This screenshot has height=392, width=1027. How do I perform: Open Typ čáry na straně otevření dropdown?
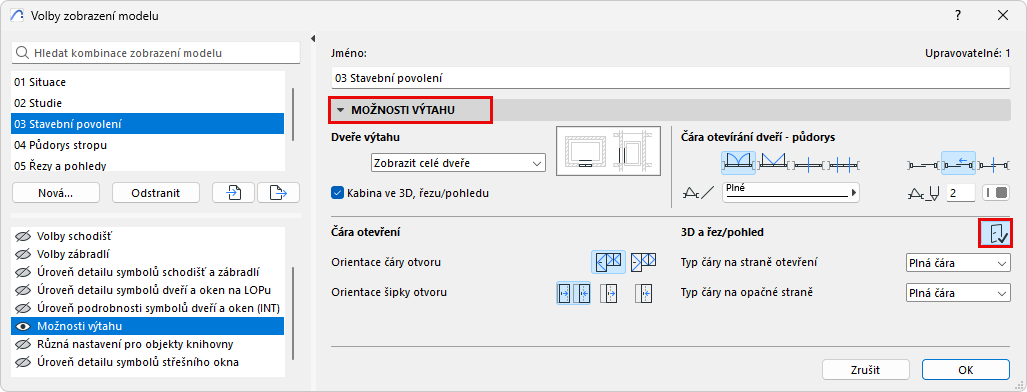coord(957,263)
